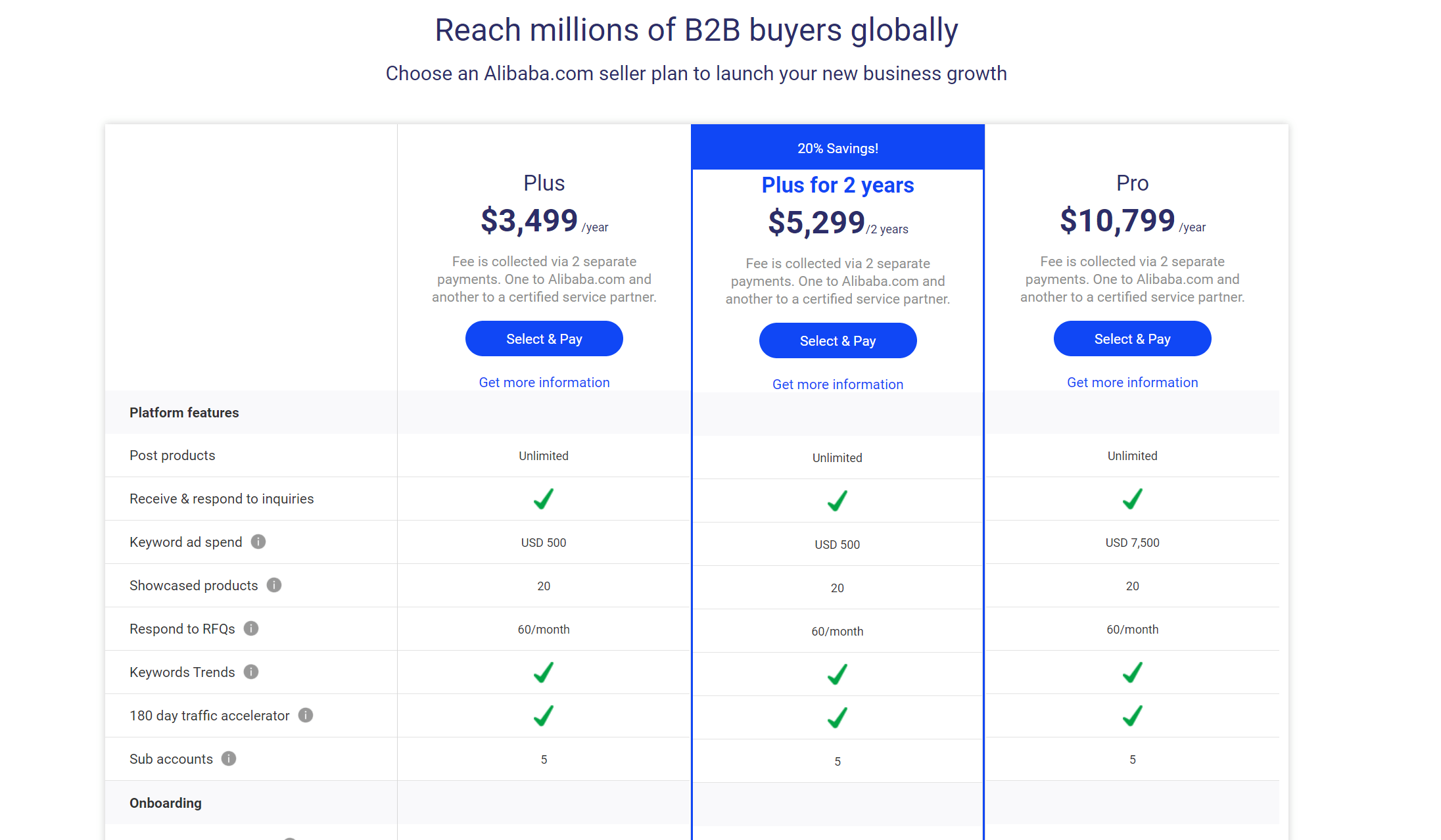
Task: View info about Sub accounts
Action: click(x=229, y=758)
